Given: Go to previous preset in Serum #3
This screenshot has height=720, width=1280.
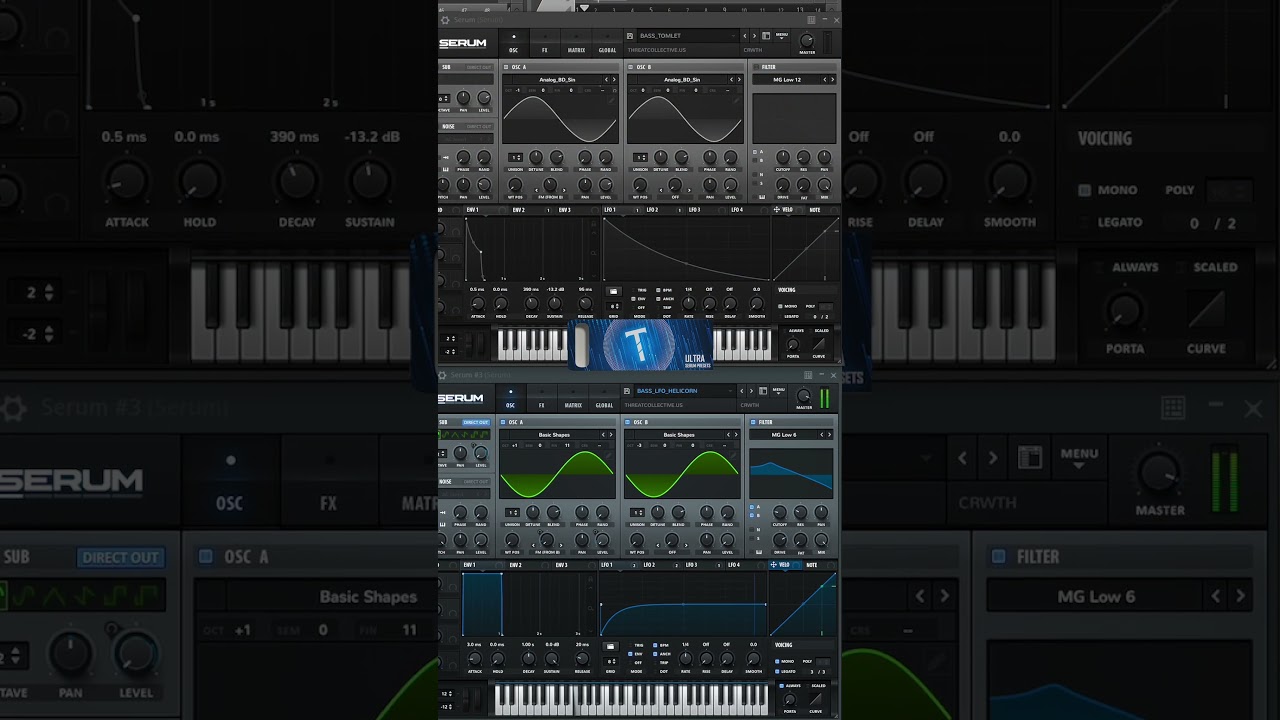Looking at the screenshot, I should click(x=743, y=391).
